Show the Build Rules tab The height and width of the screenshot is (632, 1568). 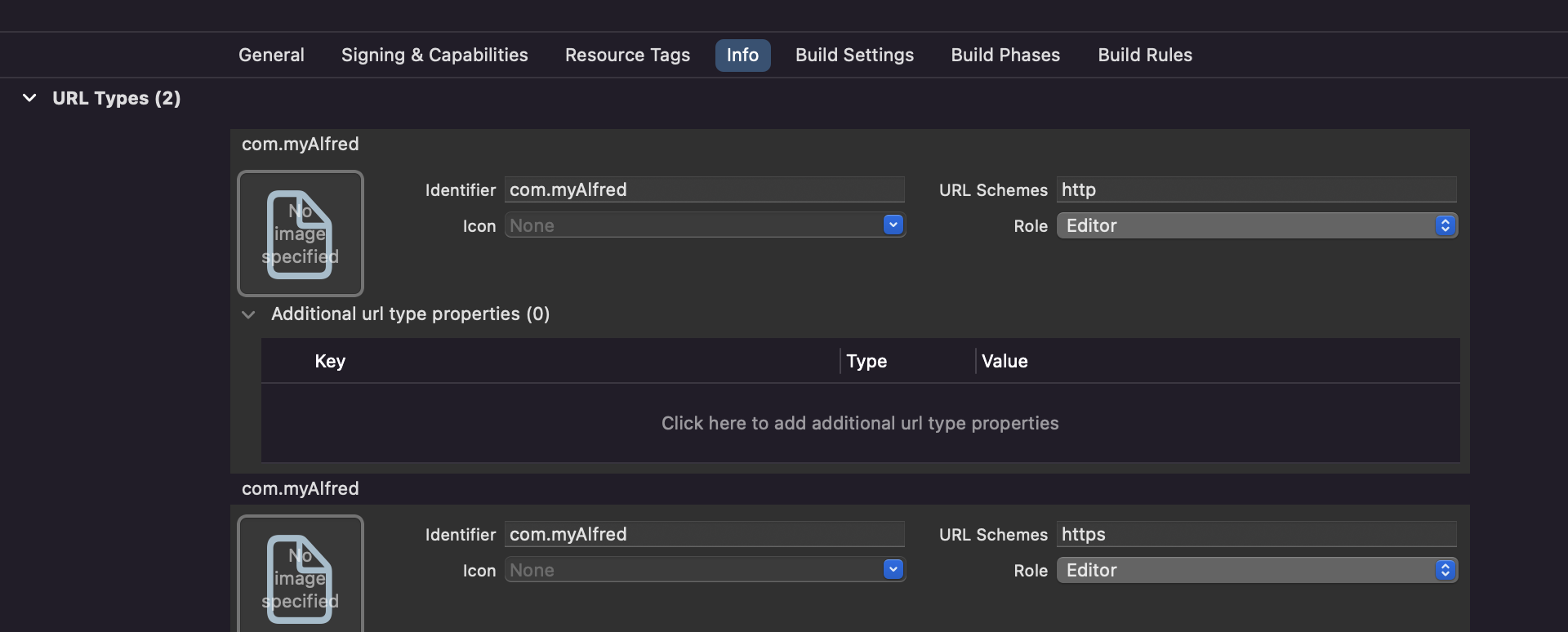pos(1144,56)
